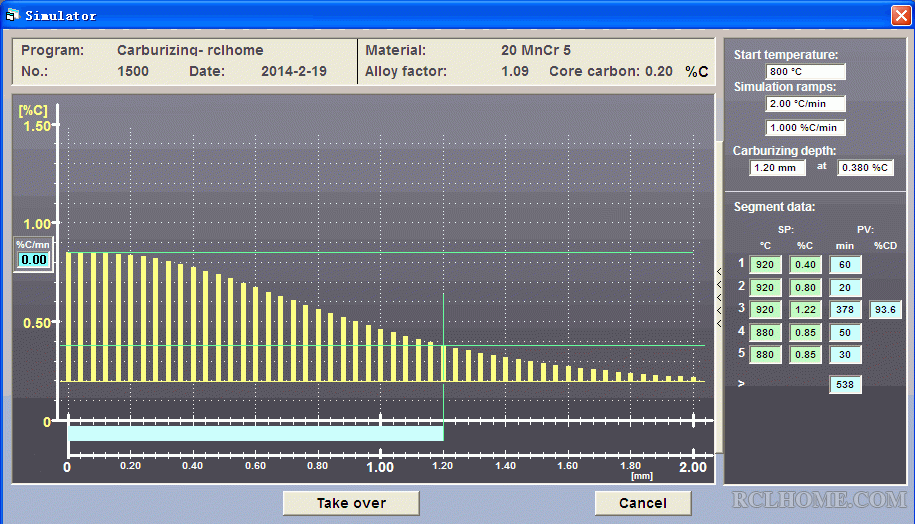Screen dimensions: 915x524
Task: Click the Simulation ramps: label
Action: pos(785,87)
